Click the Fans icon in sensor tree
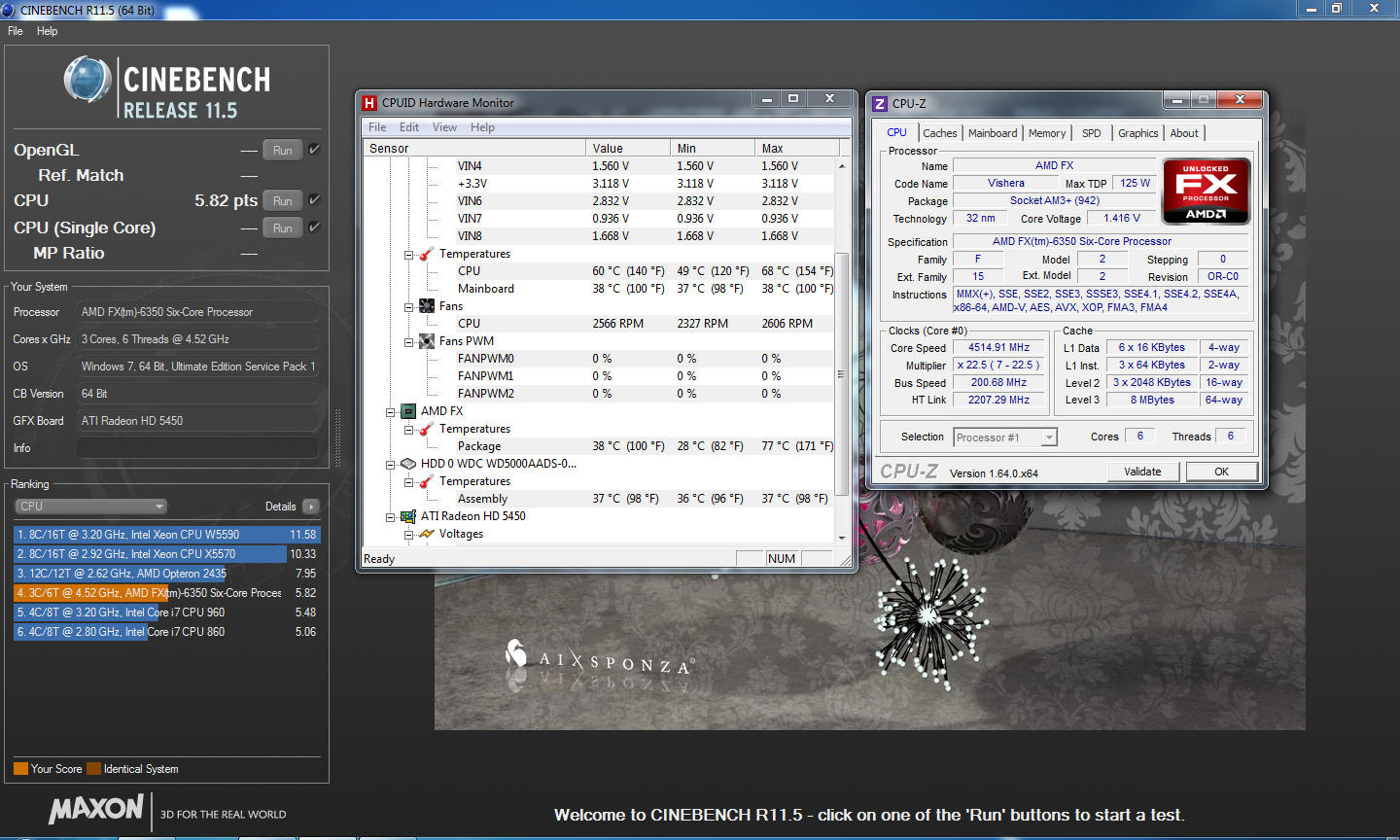Image resolution: width=1400 pixels, height=840 pixels. coord(427,306)
